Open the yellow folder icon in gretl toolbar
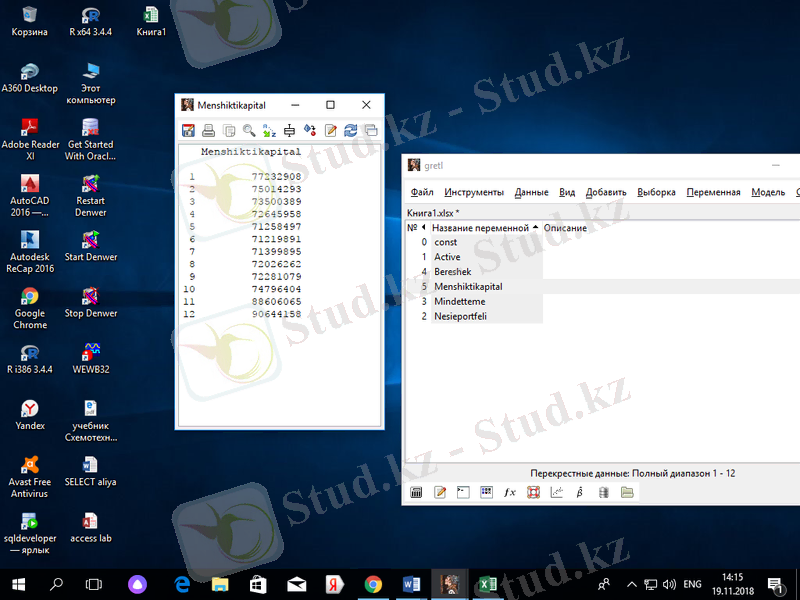The width and height of the screenshot is (800, 600). pyautogui.click(x=627, y=492)
